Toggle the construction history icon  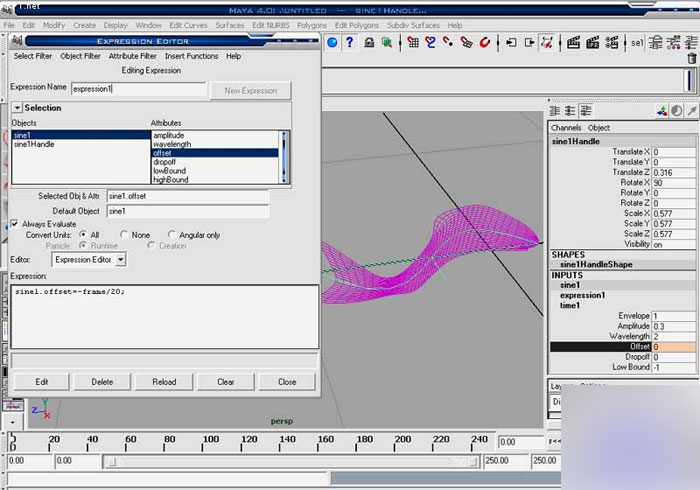(x=547, y=43)
